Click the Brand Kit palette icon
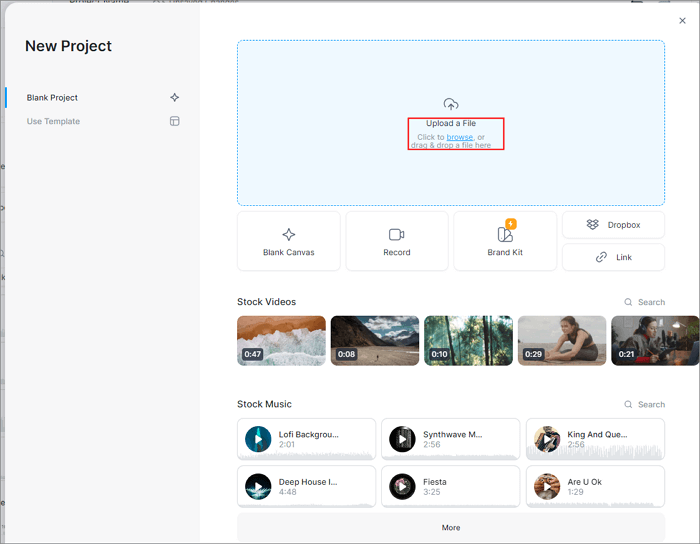 pyautogui.click(x=504, y=234)
